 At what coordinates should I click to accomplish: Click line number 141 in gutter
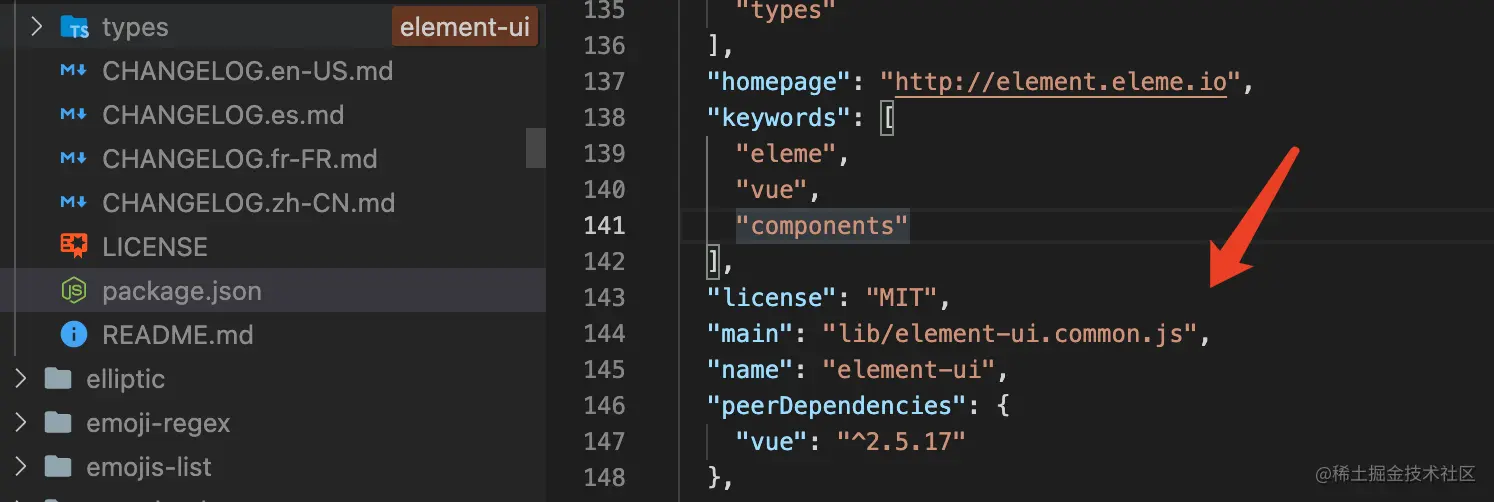pos(604,225)
